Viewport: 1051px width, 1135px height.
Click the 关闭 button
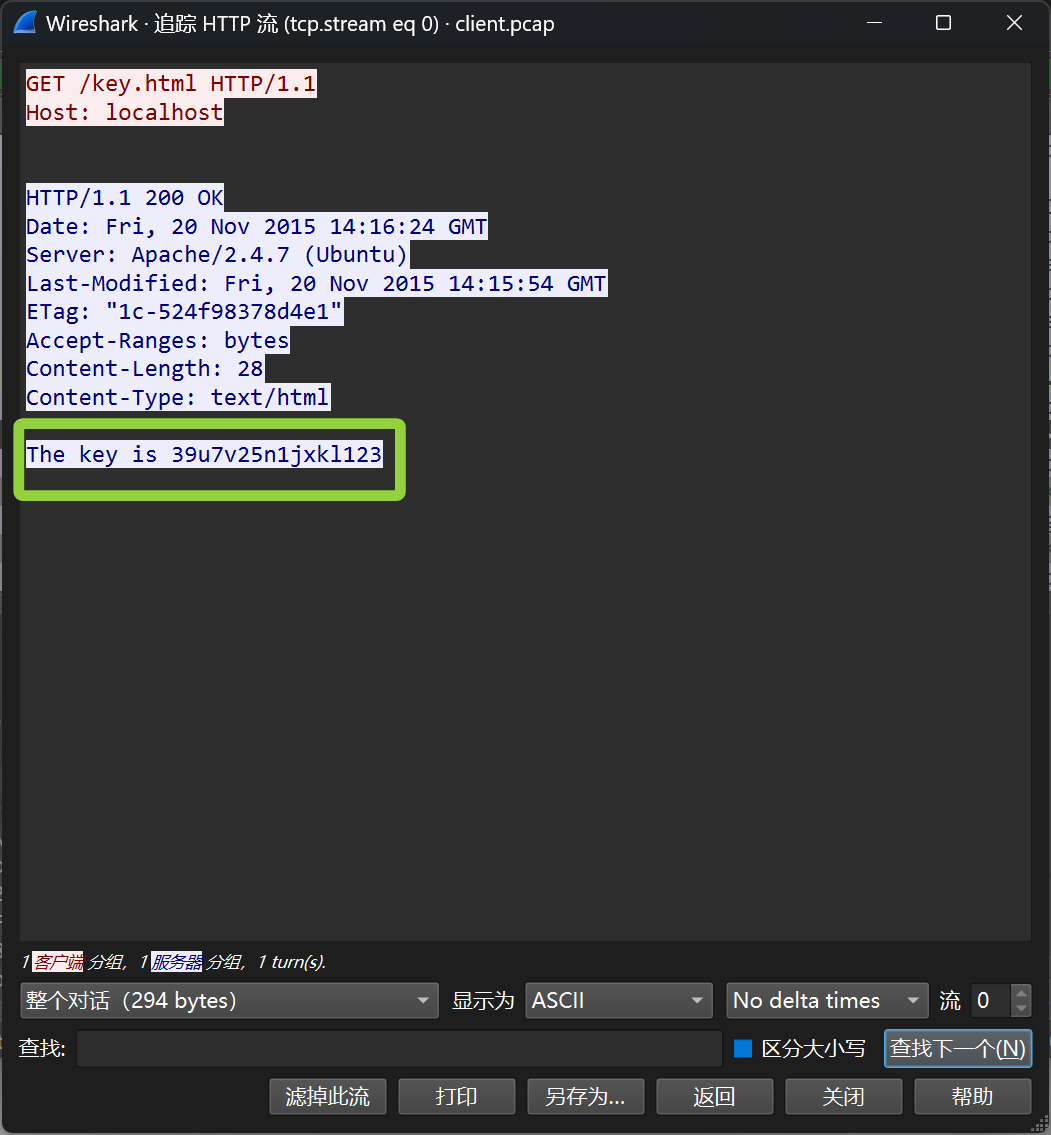tap(843, 1096)
